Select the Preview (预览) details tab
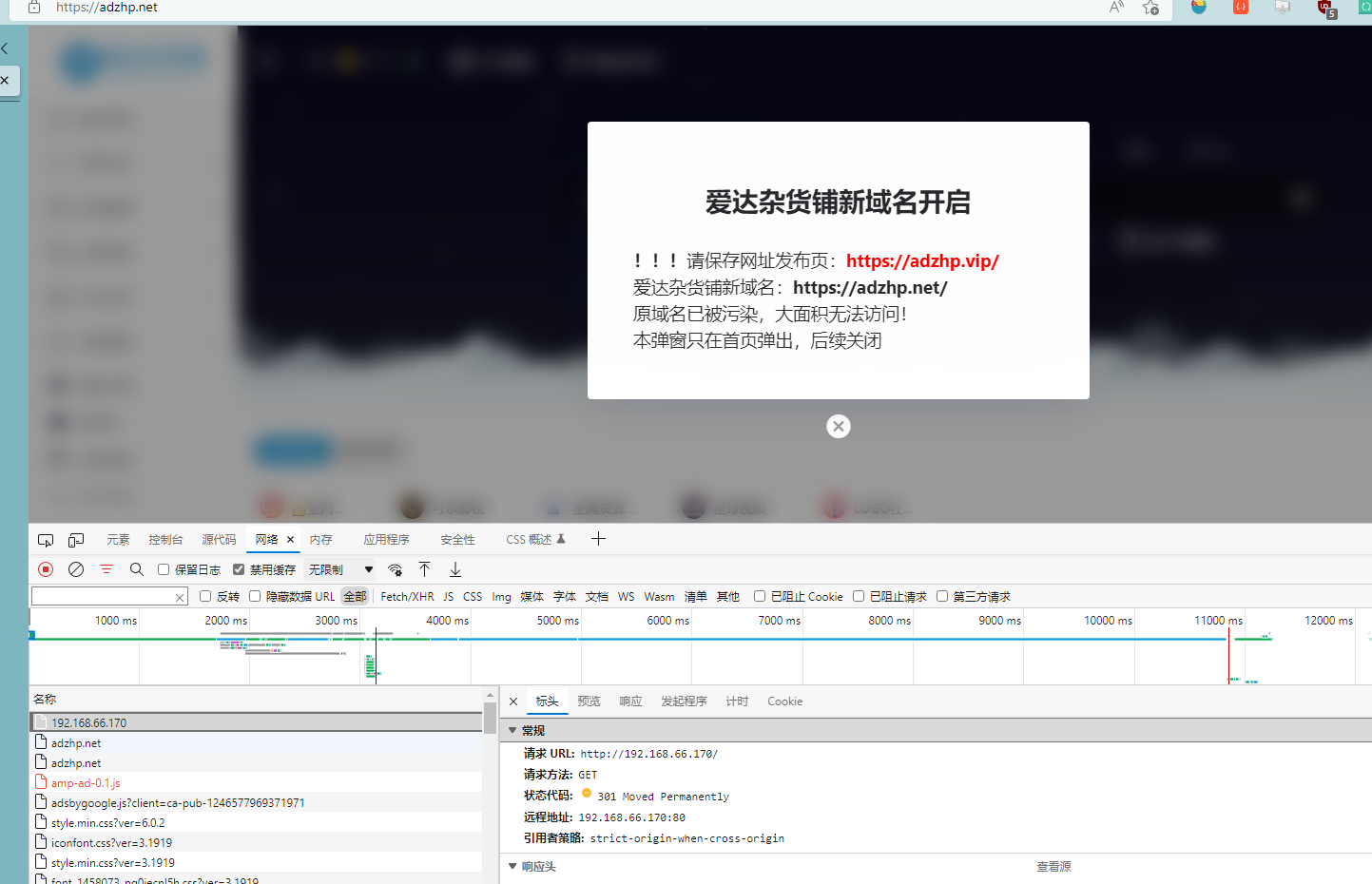1372x884 pixels. [x=589, y=701]
